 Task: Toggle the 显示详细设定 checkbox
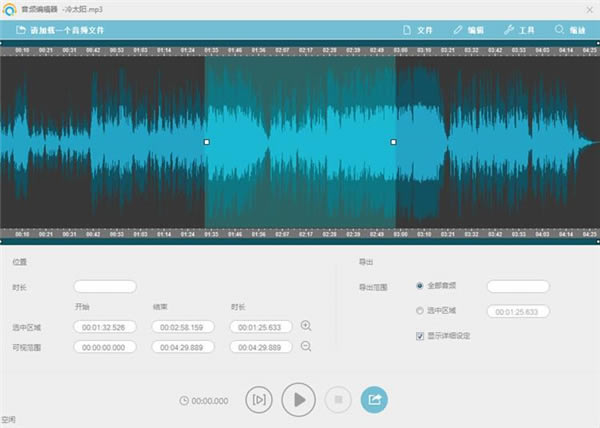419,336
